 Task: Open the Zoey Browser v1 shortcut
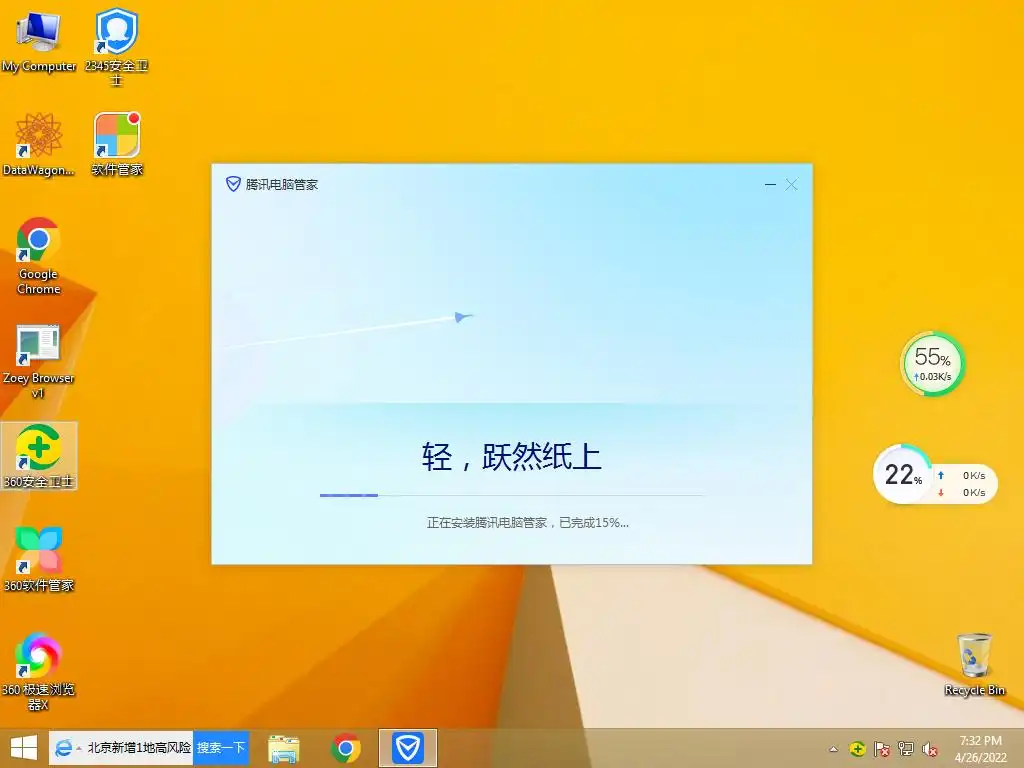coord(39,360)
